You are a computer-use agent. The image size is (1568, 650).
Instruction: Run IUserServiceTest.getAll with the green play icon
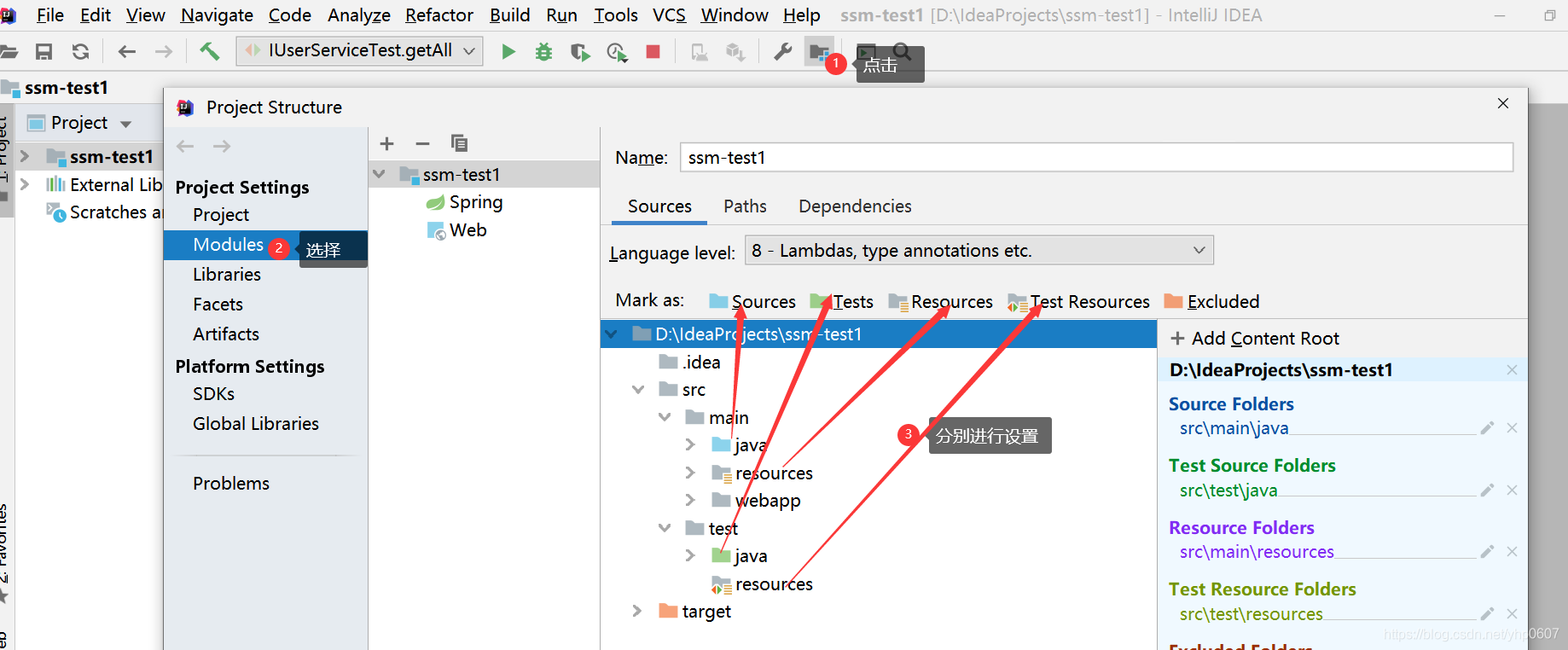click(x=508, y=52)
